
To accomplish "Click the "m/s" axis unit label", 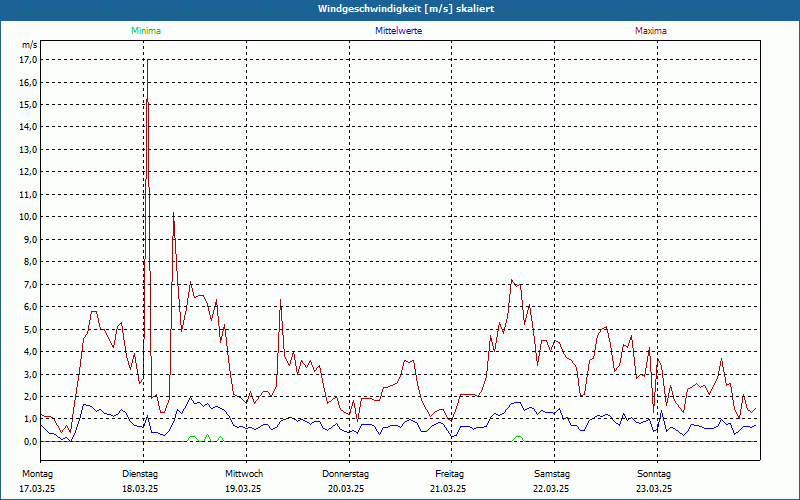I will pos(30,45).
